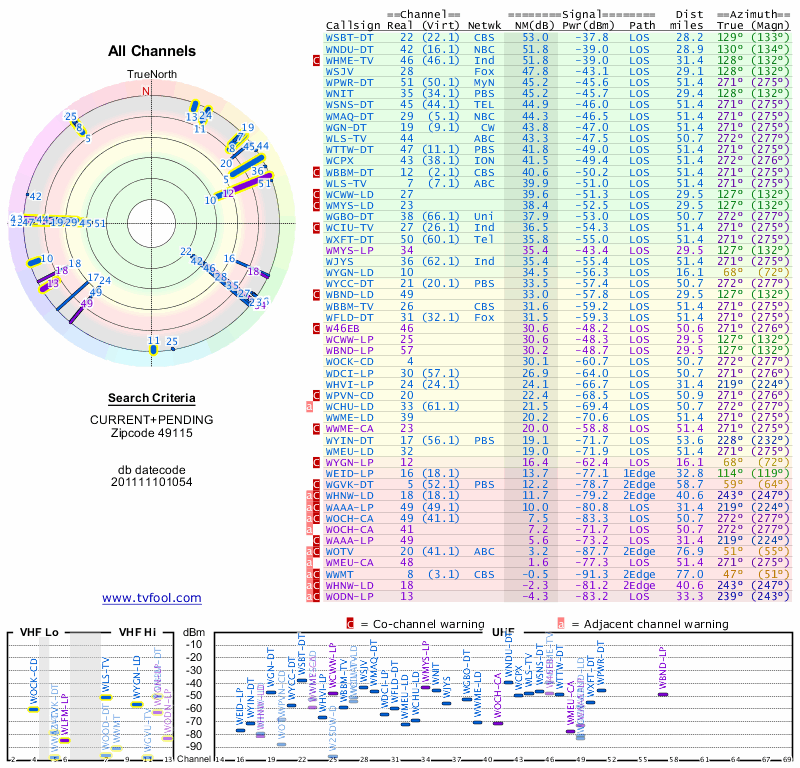Click the 'Adjacent channel warning' legend text
This screenshot has width=800, height=768.
[656, 624]
